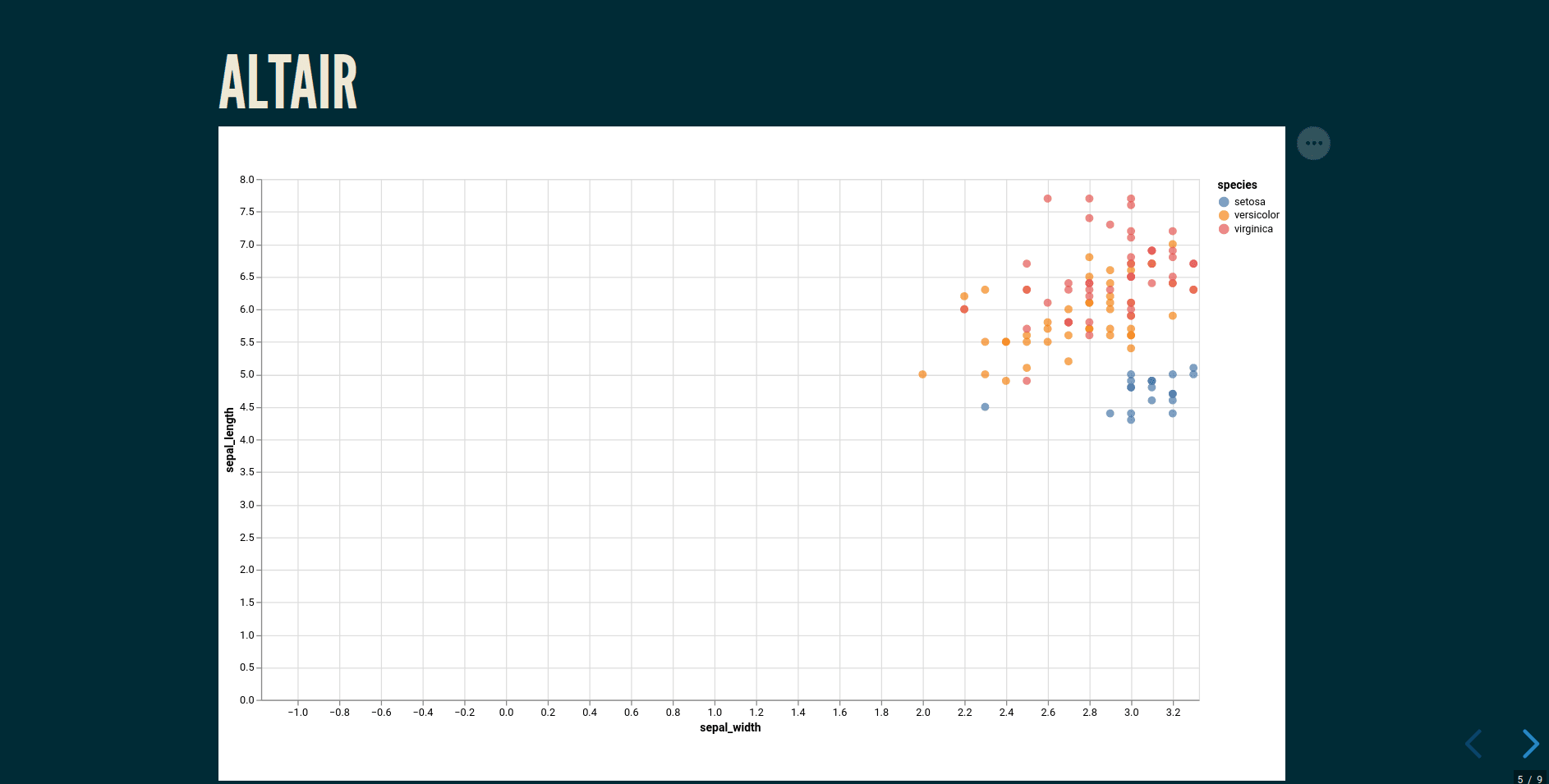The height and width of the screenshot is (784, 1549).
Task: Click the setosa blue legend swatch
Action: coord(1224,202)
